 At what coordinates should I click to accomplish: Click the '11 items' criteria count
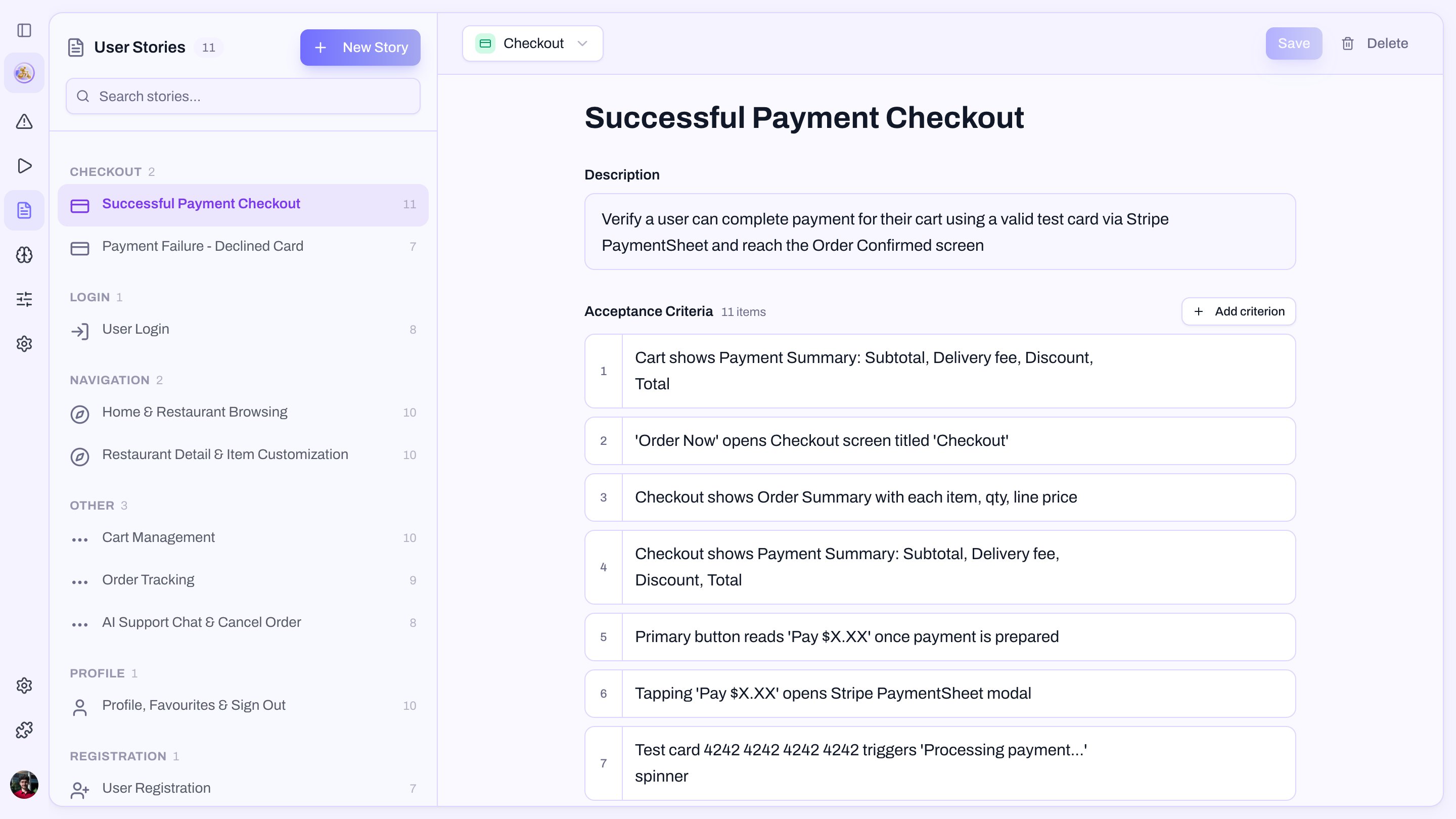point(743,312)
